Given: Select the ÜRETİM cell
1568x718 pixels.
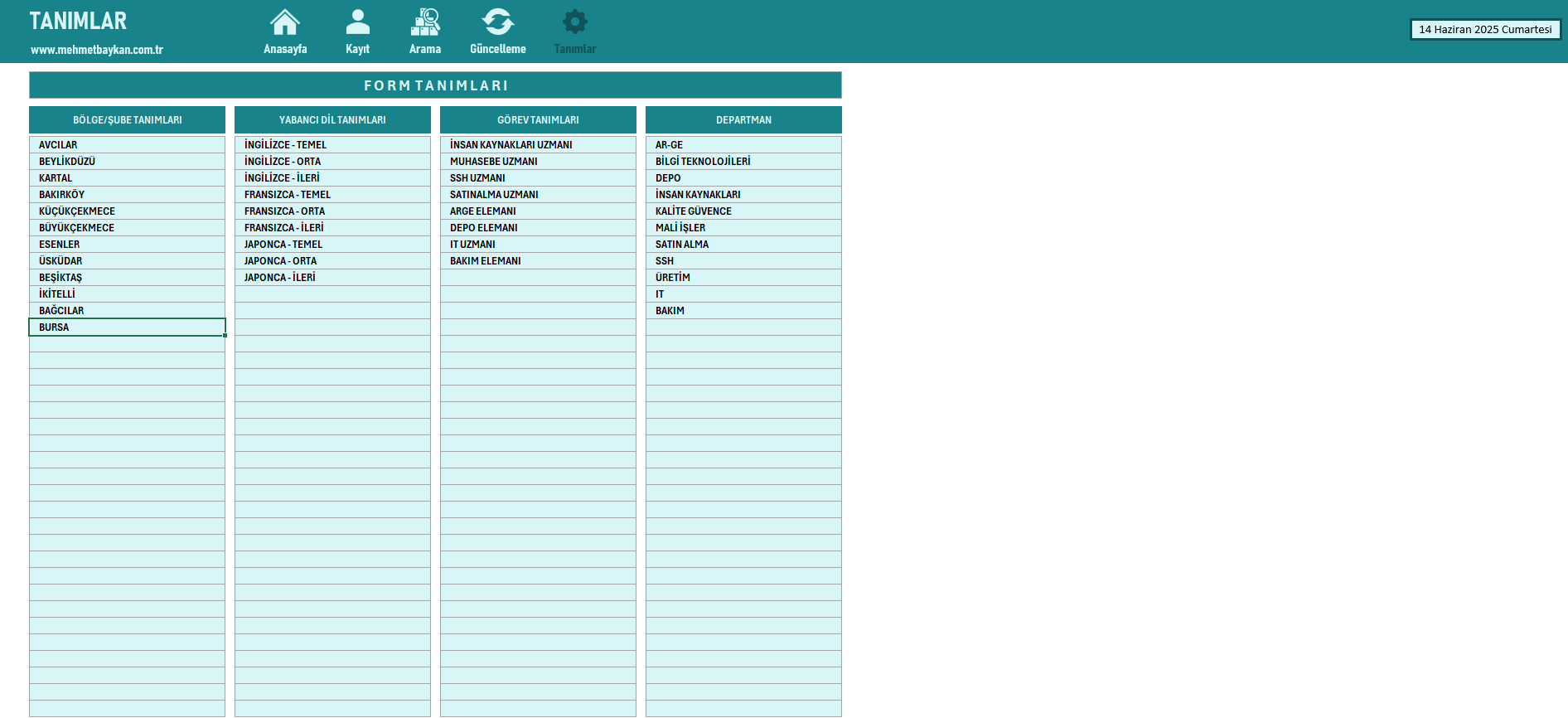Looking at the screenshot, I should [743, 278].
